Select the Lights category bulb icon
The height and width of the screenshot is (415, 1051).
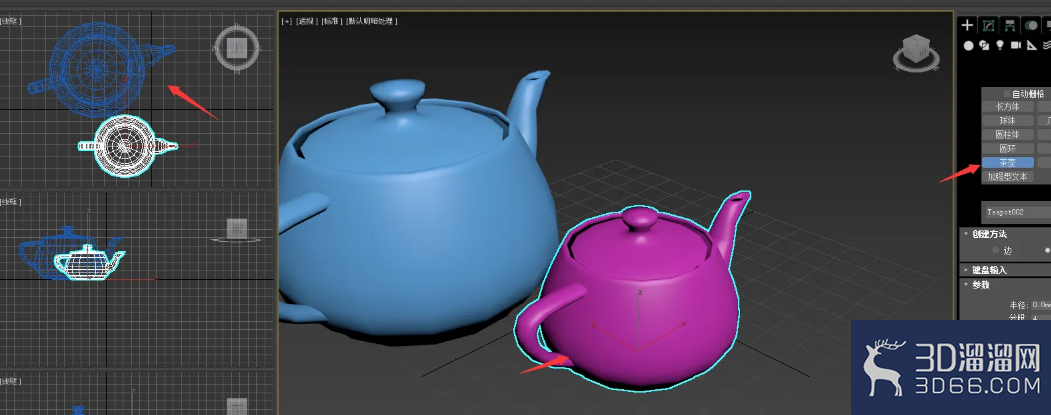1000,46
